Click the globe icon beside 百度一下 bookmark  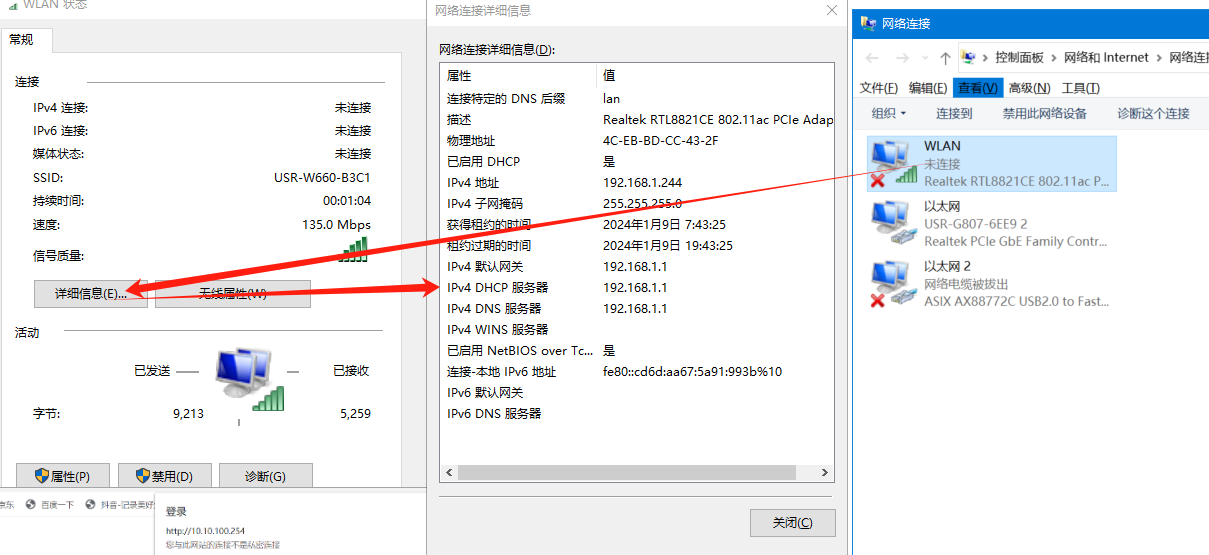point(30,505)
